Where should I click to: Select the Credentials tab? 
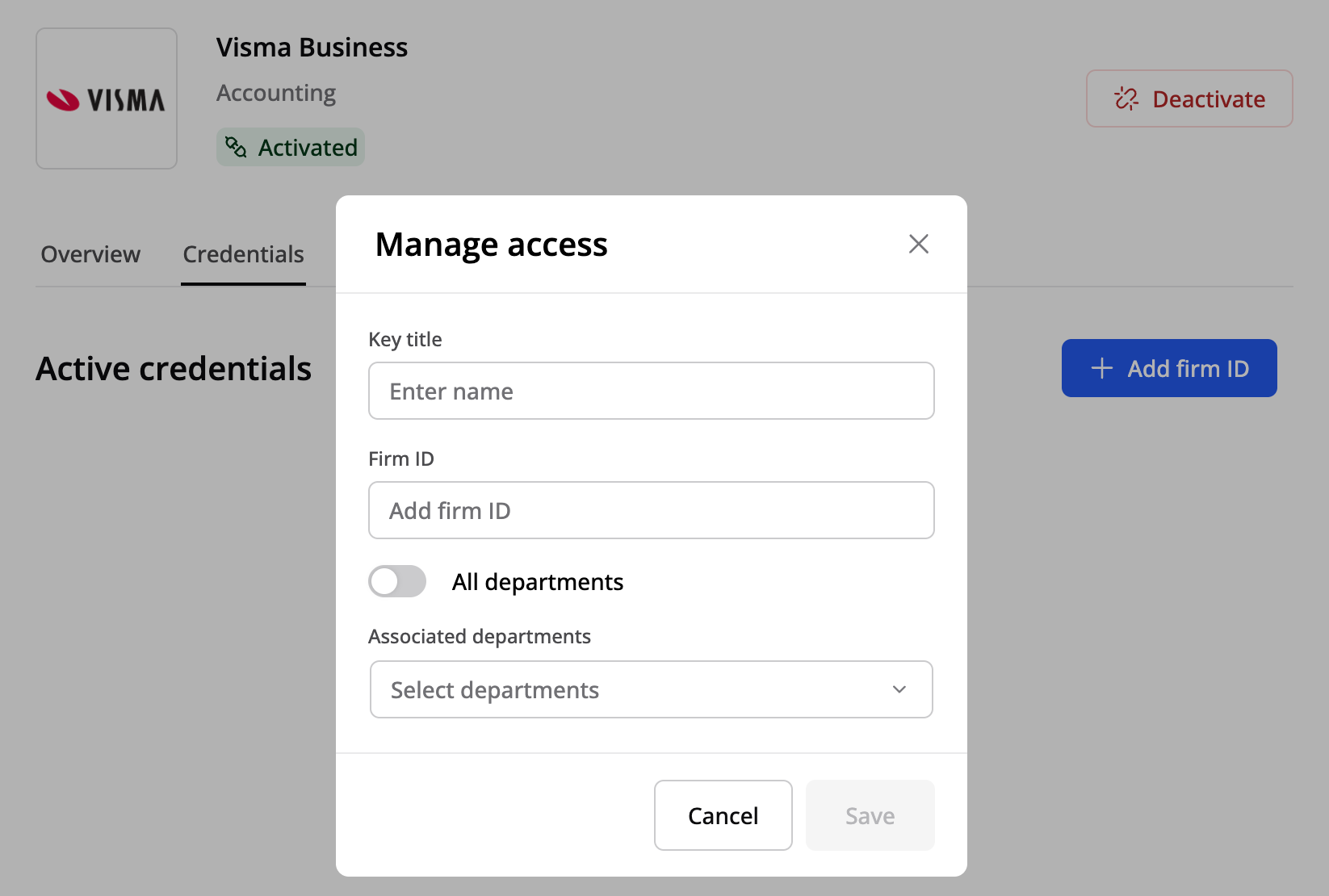[x=243, y=254]
